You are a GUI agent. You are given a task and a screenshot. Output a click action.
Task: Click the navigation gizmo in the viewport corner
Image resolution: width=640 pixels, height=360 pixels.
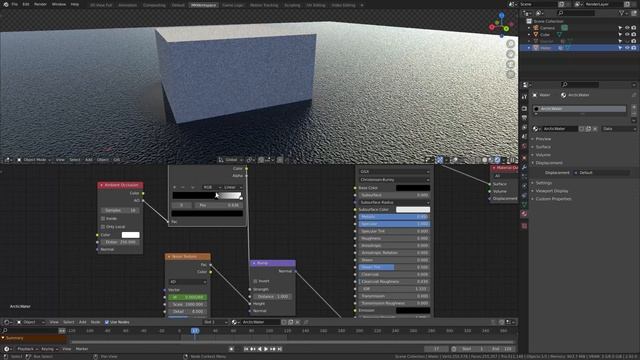[x=501, y=25]
